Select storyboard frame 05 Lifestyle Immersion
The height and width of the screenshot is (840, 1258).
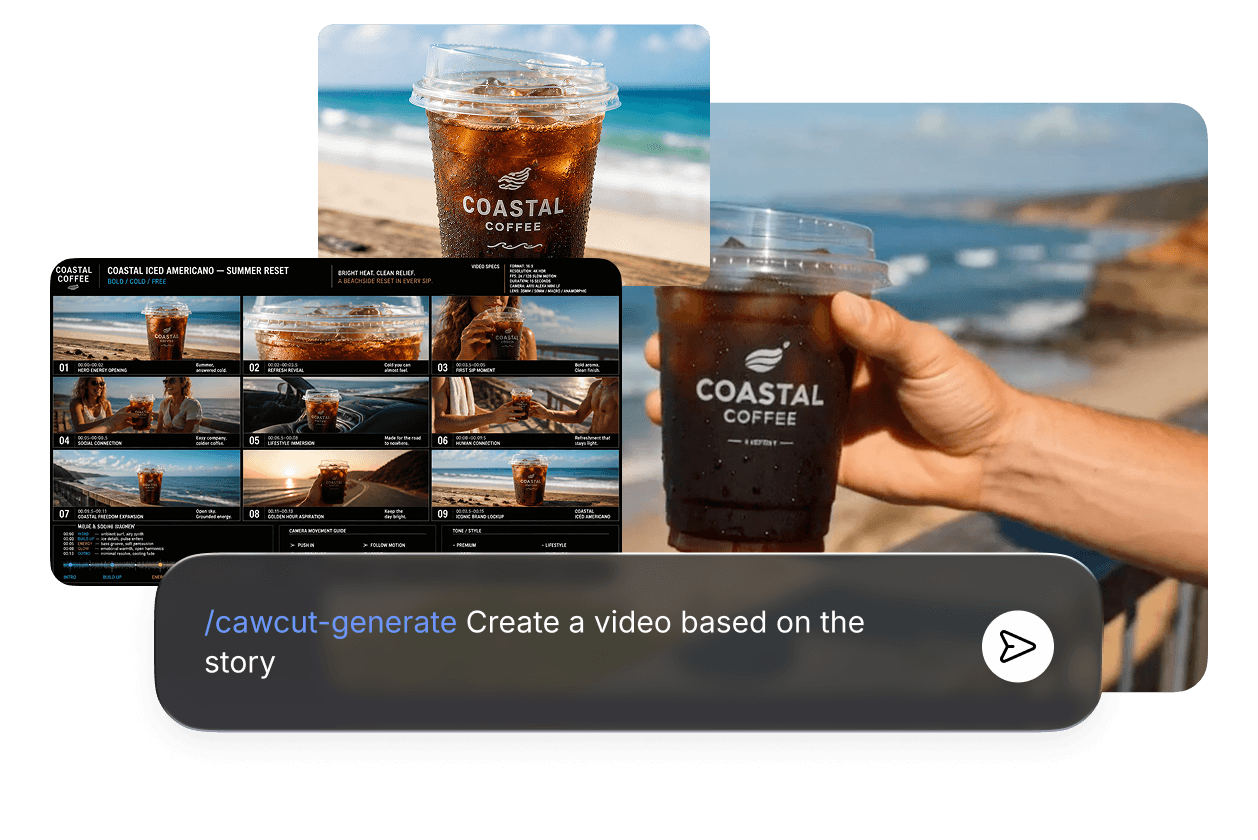[335, 411]
